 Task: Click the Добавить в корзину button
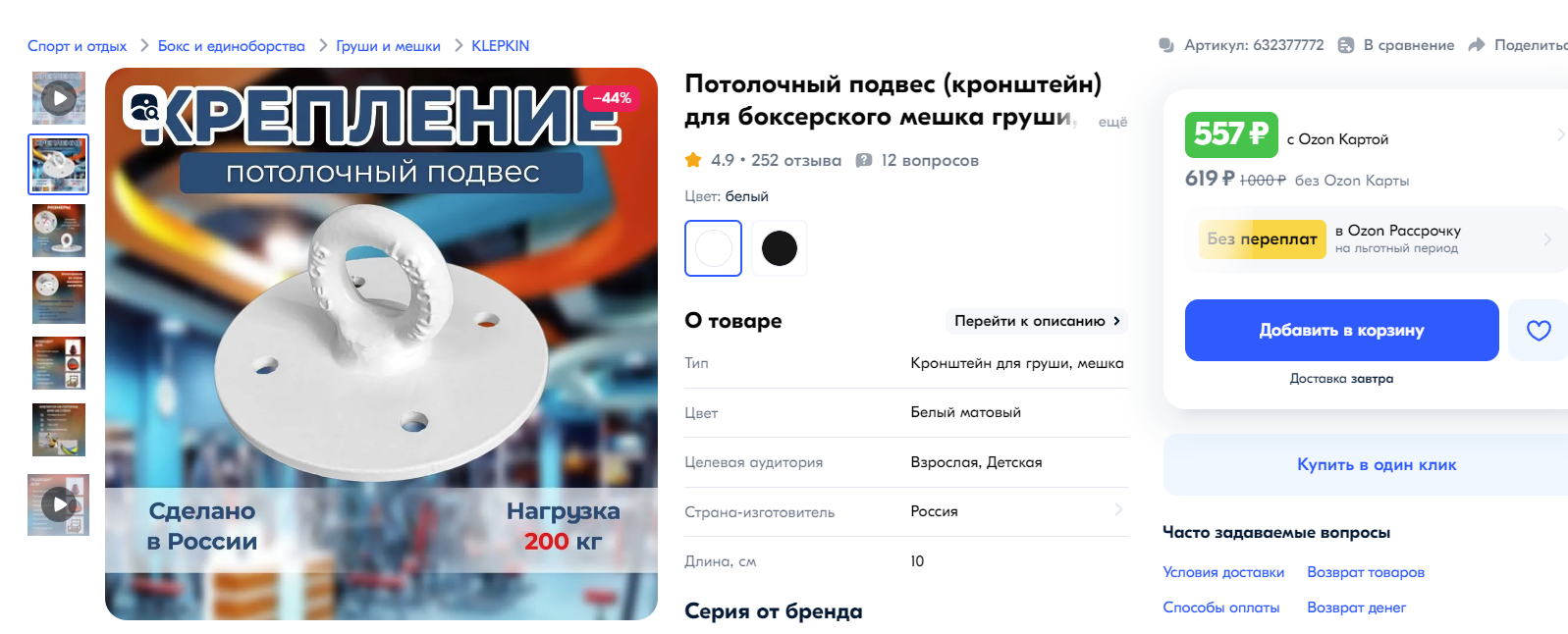(1341, 331)
